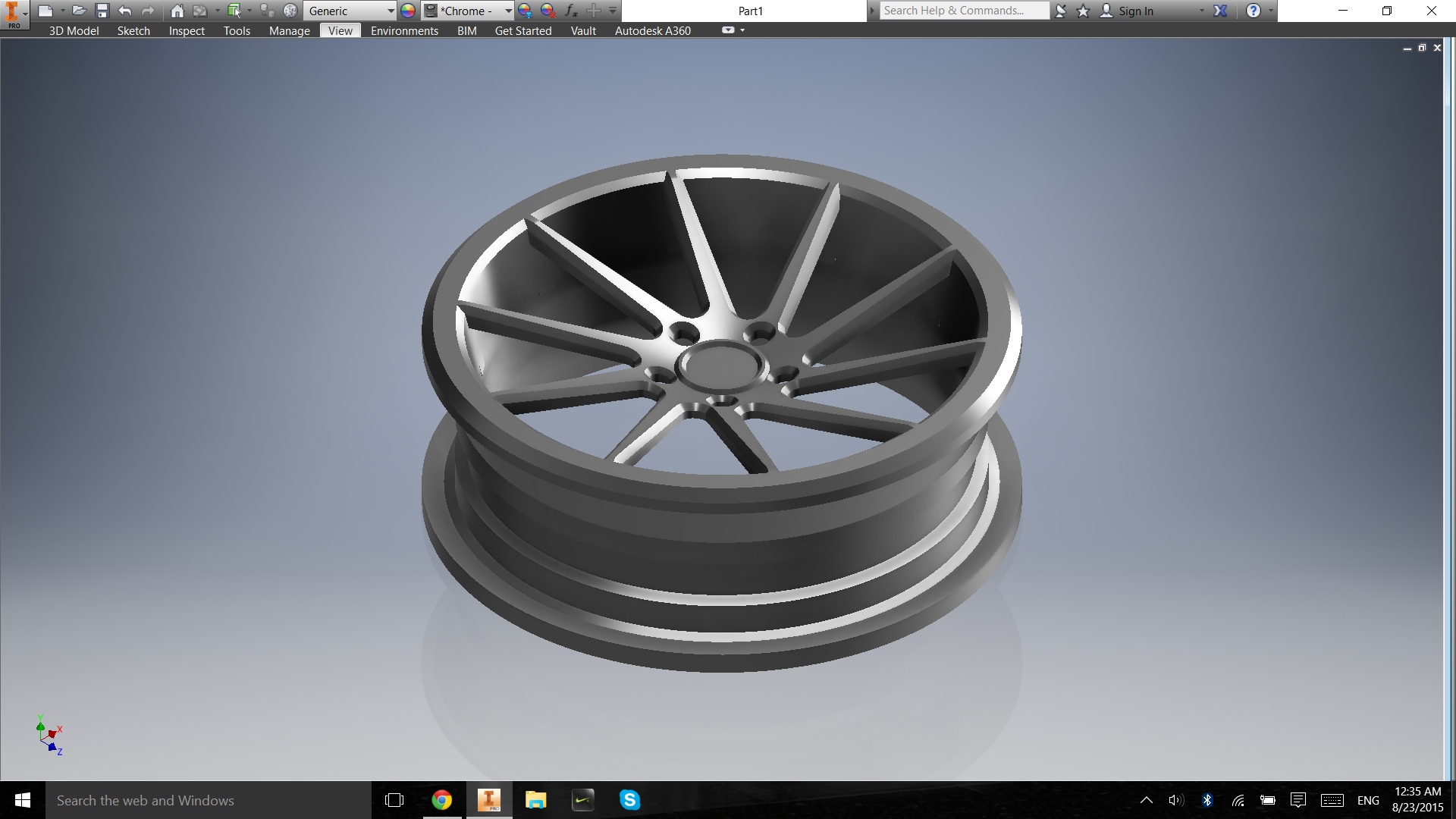Screen dimensions: 1456x819
Task: Expand the Chrome appearance dropdown
Action: tap(508, 11)
